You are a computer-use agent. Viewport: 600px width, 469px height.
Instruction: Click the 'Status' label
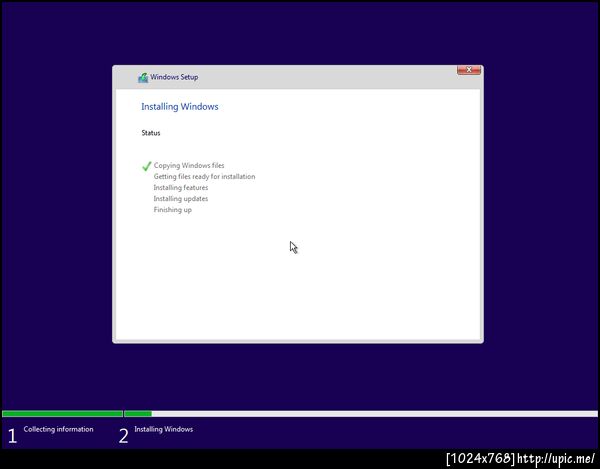point(151,133)
